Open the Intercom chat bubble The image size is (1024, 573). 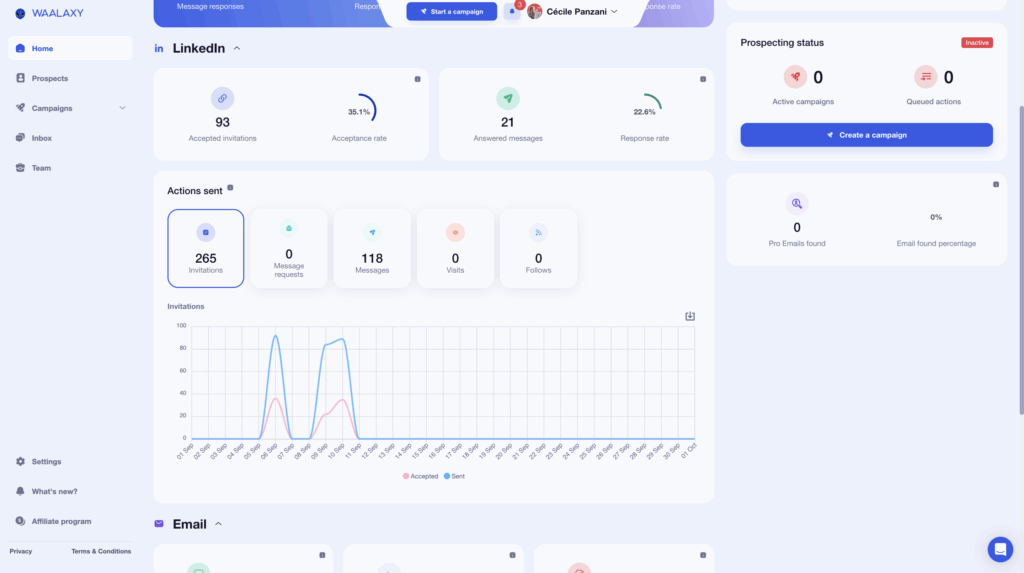point(1000,549)
